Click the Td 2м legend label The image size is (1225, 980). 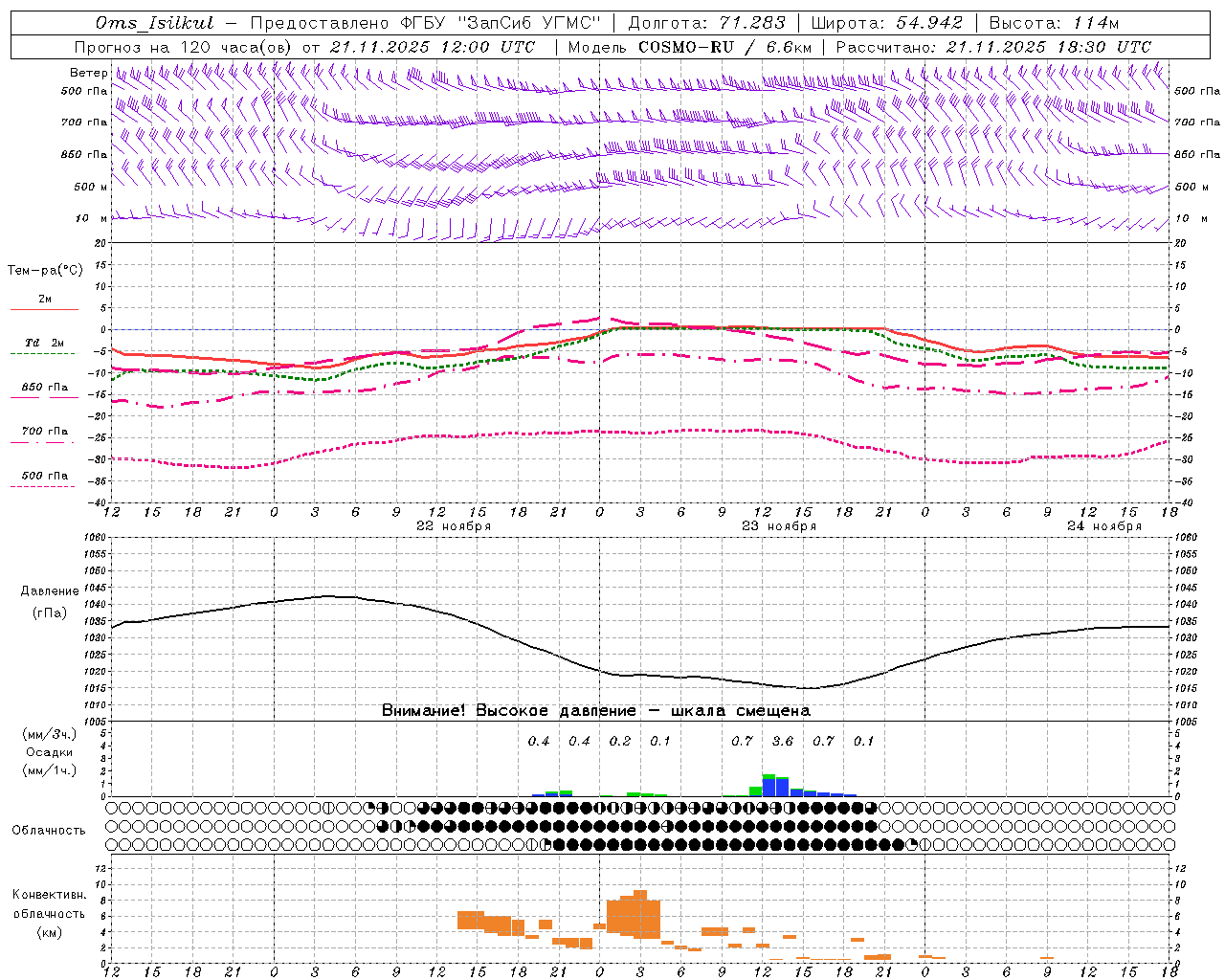tap(45, 343)
